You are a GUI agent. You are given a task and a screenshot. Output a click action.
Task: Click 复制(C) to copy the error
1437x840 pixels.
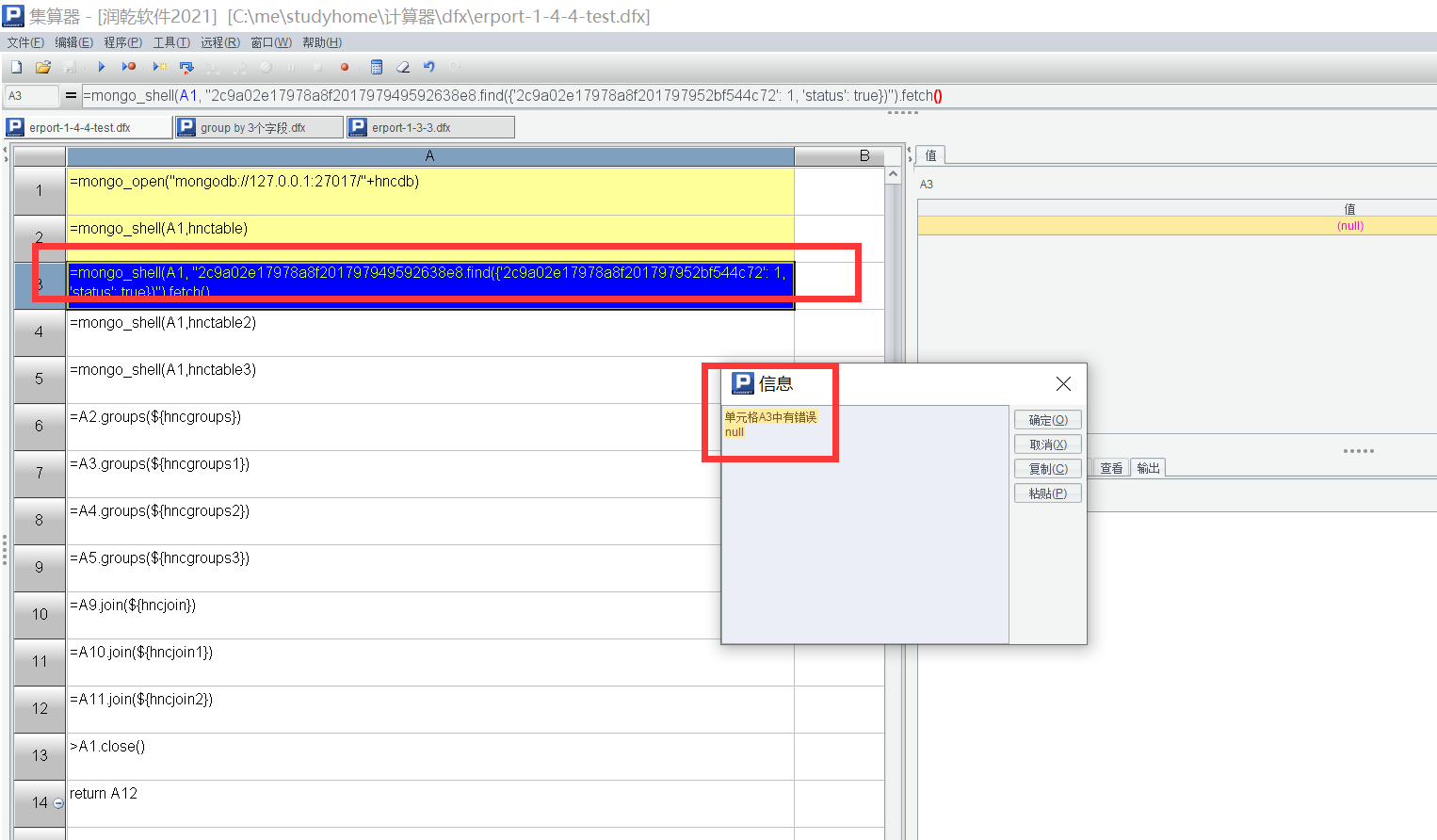pyautogui.click(x=1048, y=469)
